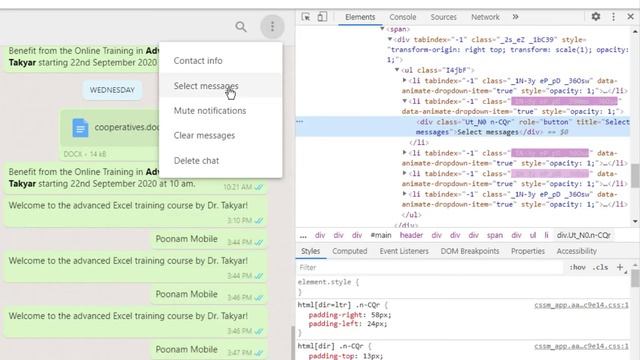Viewport: 640px width, 360px height.
Task: Click the WEDNESDAY date badge
Action: 112,90
